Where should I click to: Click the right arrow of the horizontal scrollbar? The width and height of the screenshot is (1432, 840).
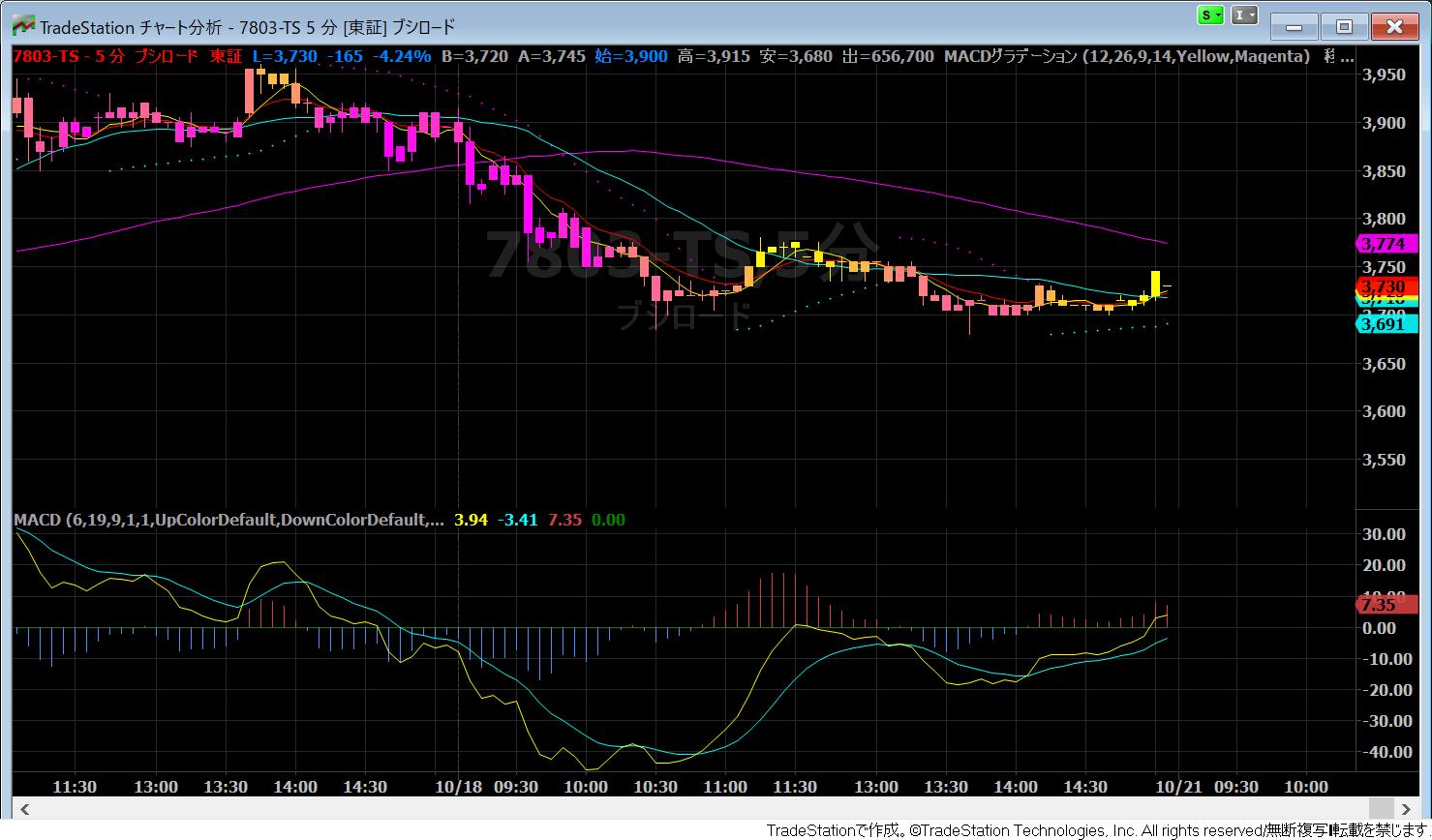pos(1407,809)
